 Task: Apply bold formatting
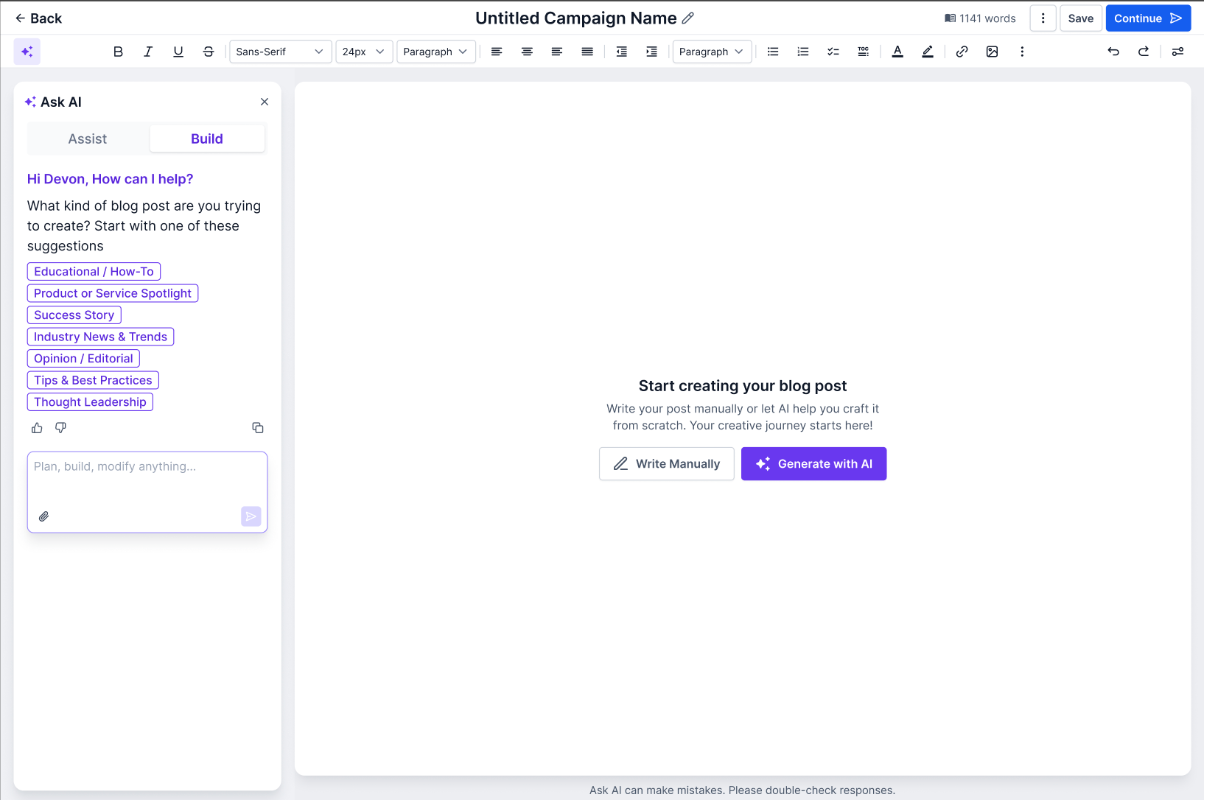118,52
